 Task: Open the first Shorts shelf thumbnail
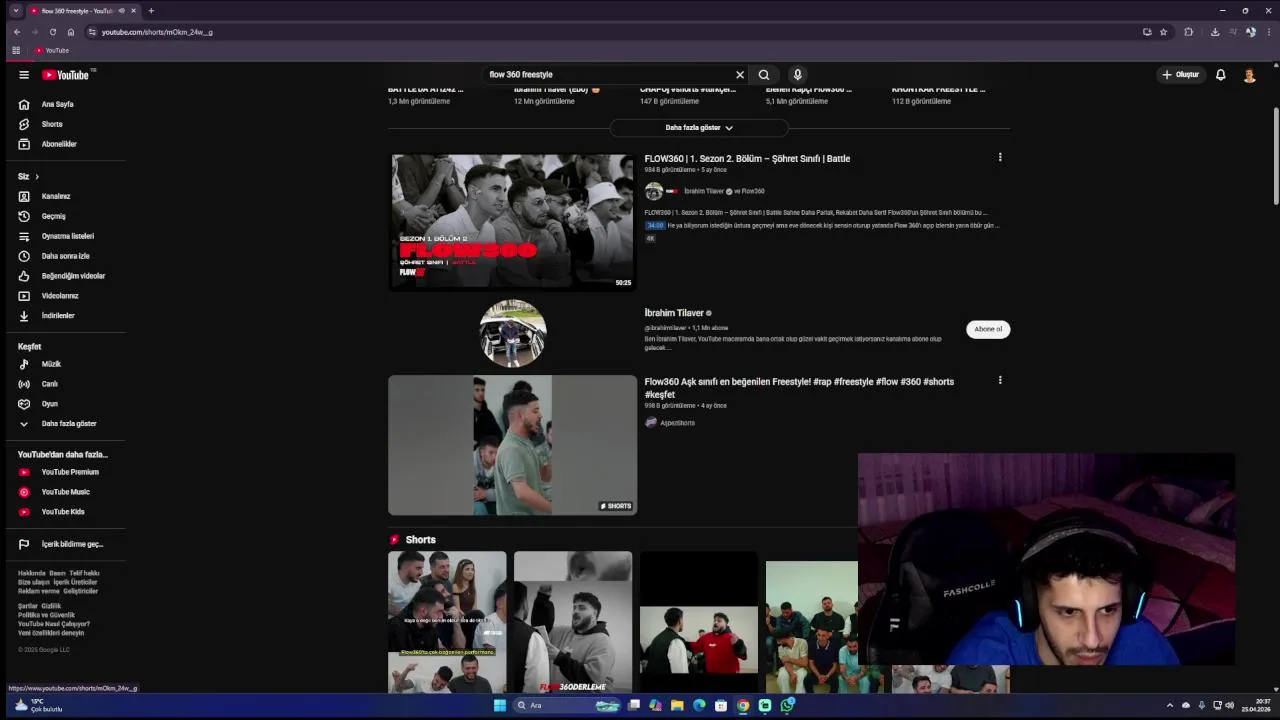(447, 622)
